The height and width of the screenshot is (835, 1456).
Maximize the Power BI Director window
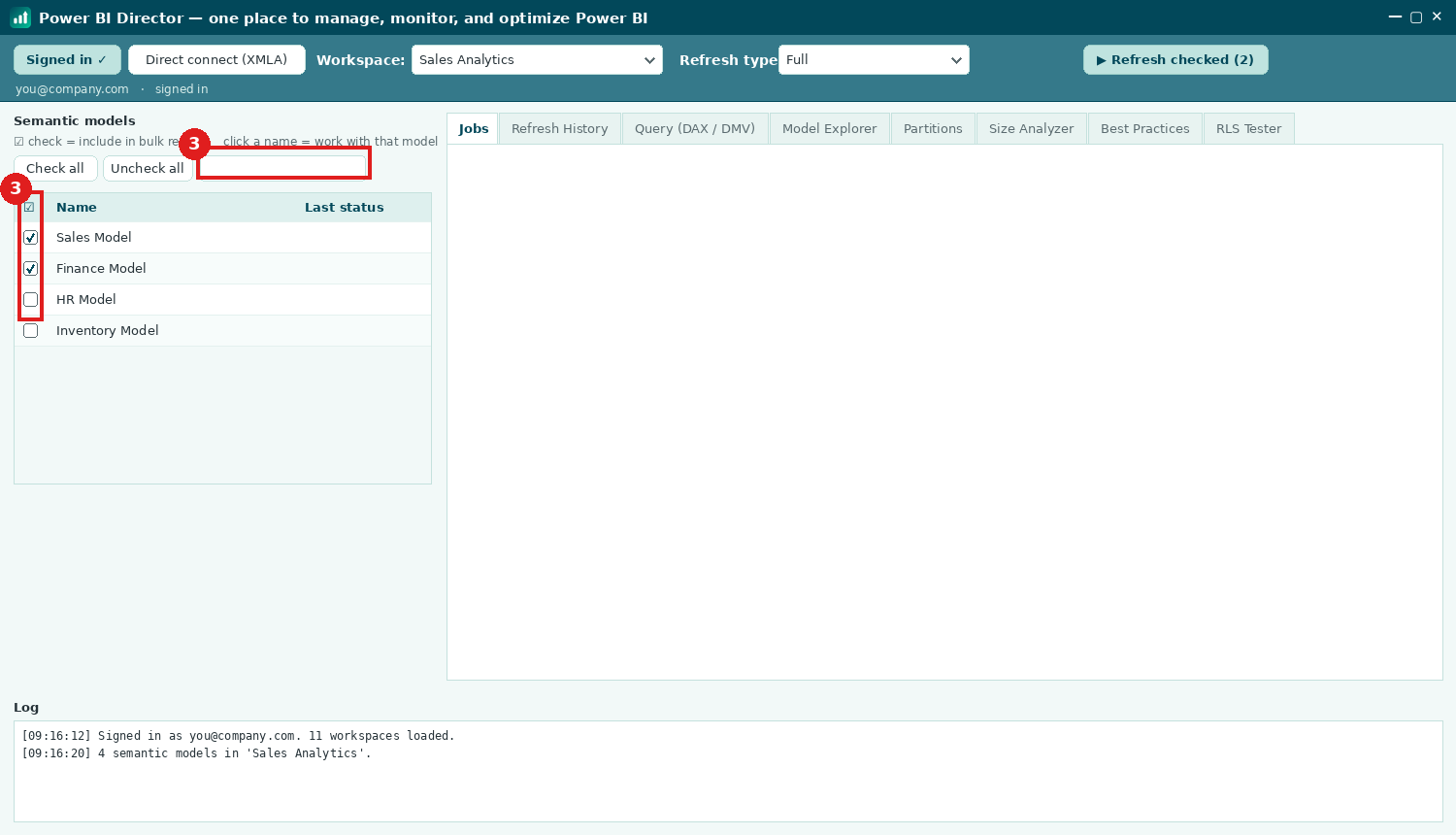tap(1416, 17)
